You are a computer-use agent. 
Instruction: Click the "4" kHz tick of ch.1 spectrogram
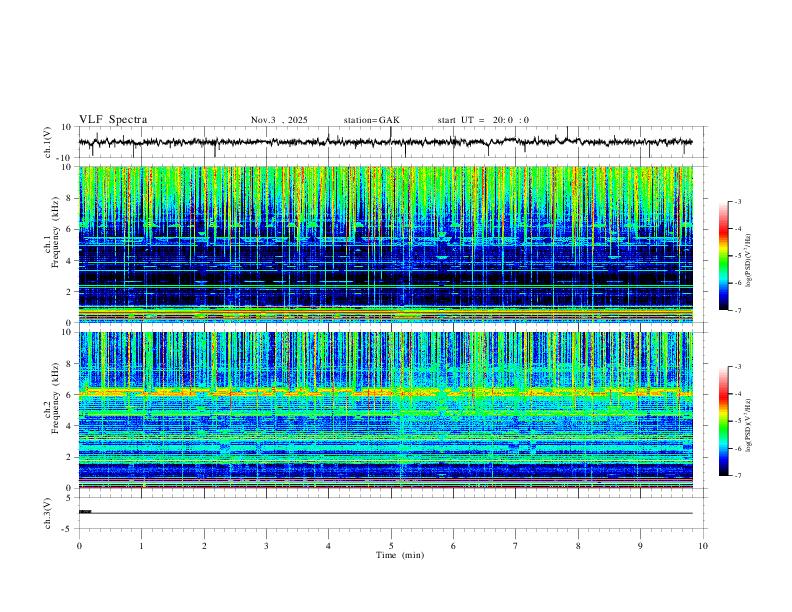(70, 261)
